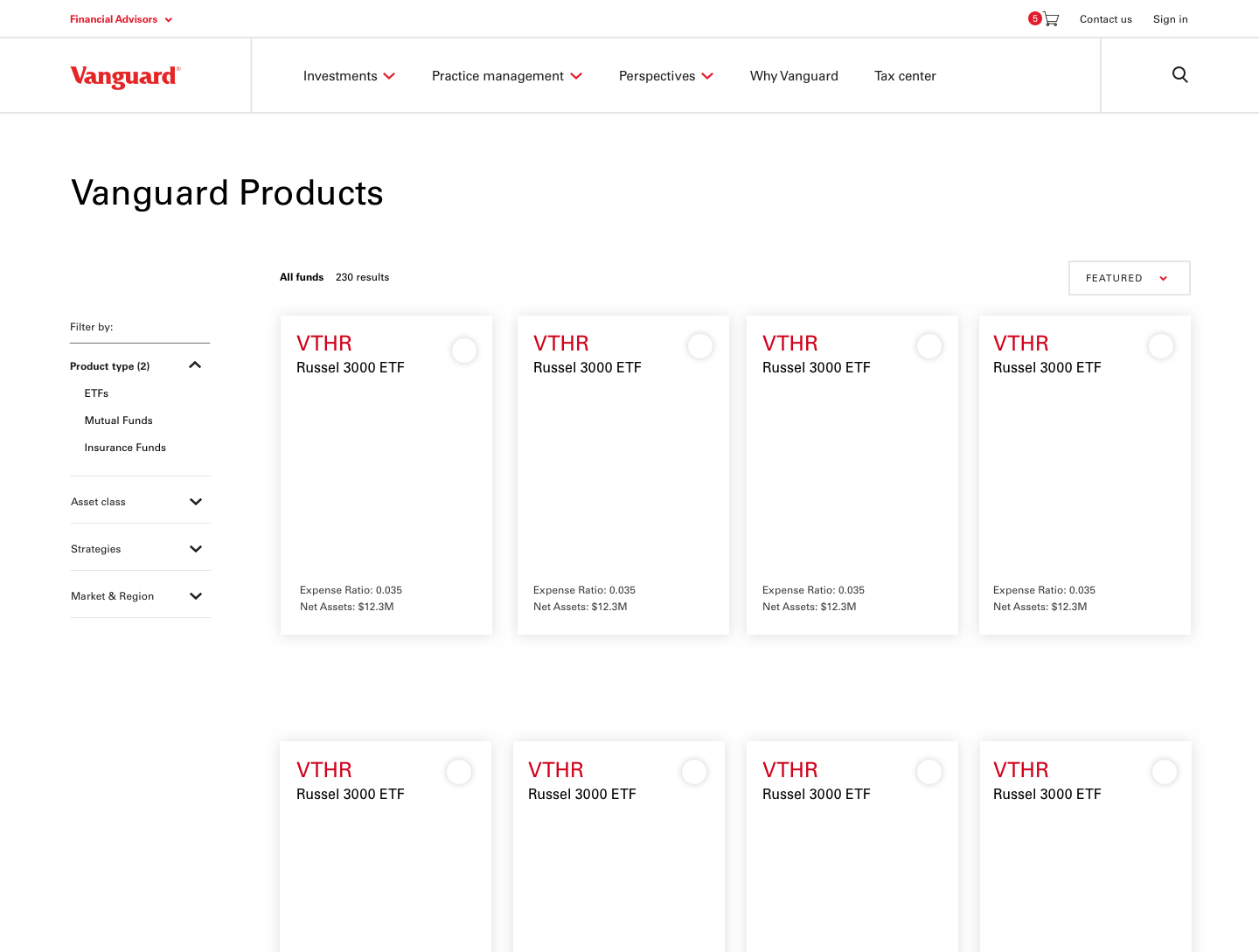Click the 230 results text
This screenshot has height=952, width=1259.
point(362,277)
